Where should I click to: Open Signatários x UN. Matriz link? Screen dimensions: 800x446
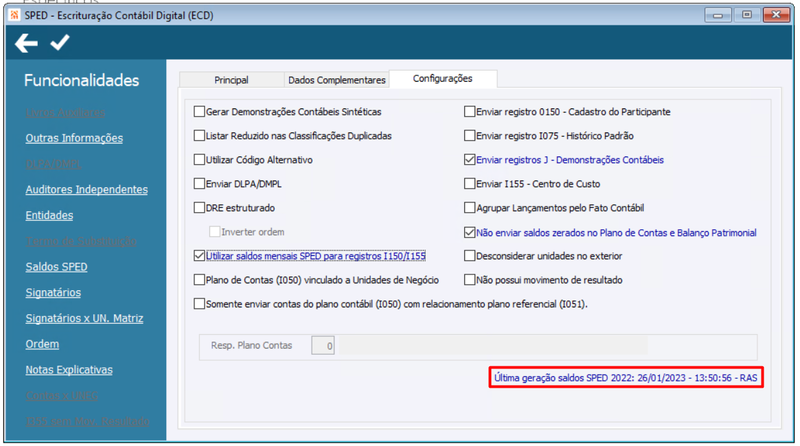tap(84, 318)
